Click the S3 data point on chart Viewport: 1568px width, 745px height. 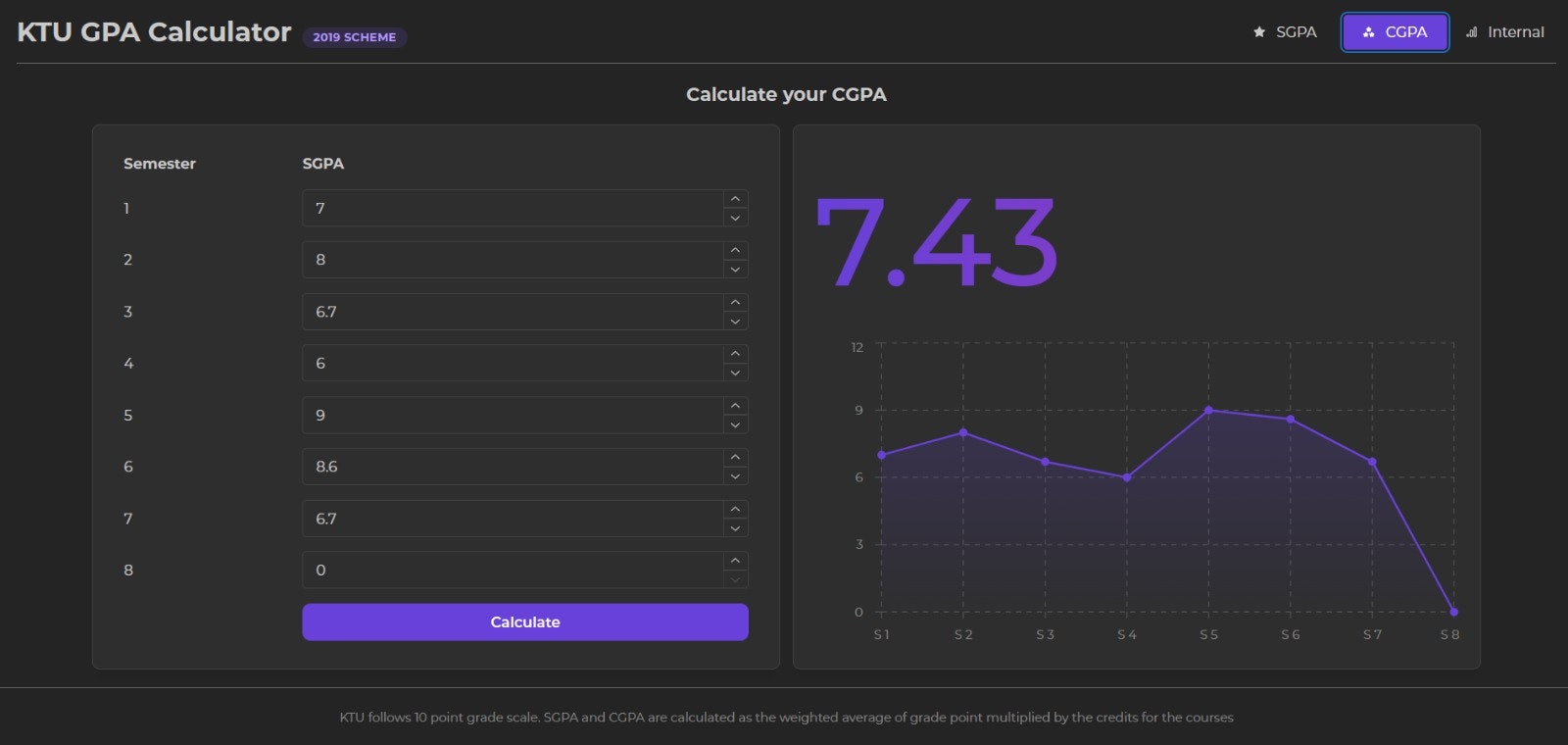(x=1045, y=462)
